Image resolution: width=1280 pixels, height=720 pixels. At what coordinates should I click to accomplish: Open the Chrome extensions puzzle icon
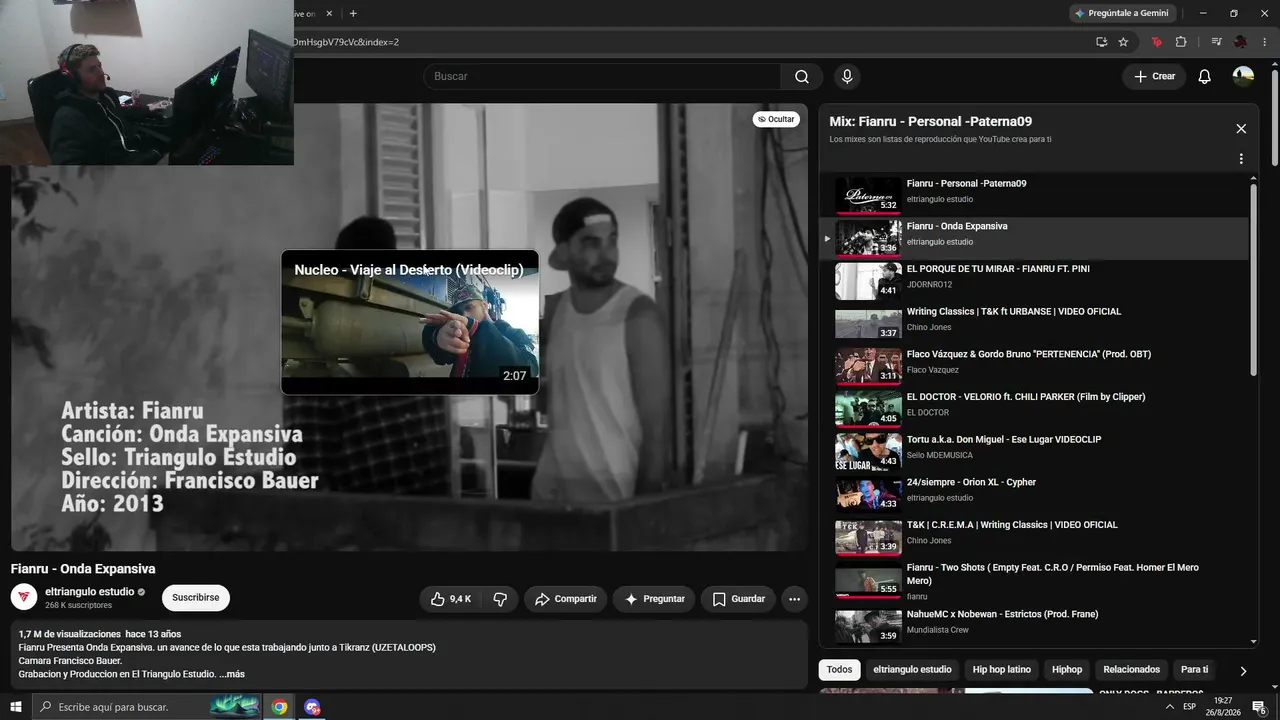tap(1181, 42)
